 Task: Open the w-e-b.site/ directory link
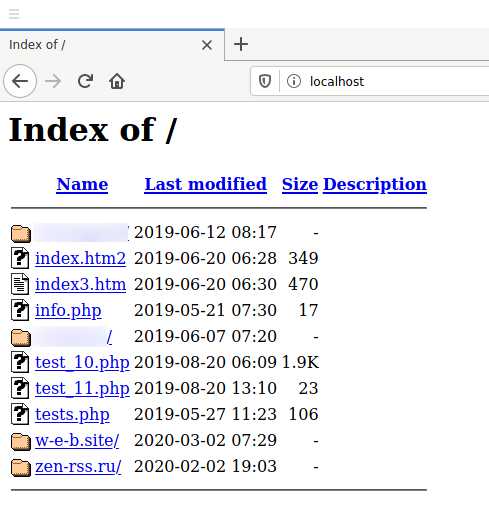pos(77,440)
